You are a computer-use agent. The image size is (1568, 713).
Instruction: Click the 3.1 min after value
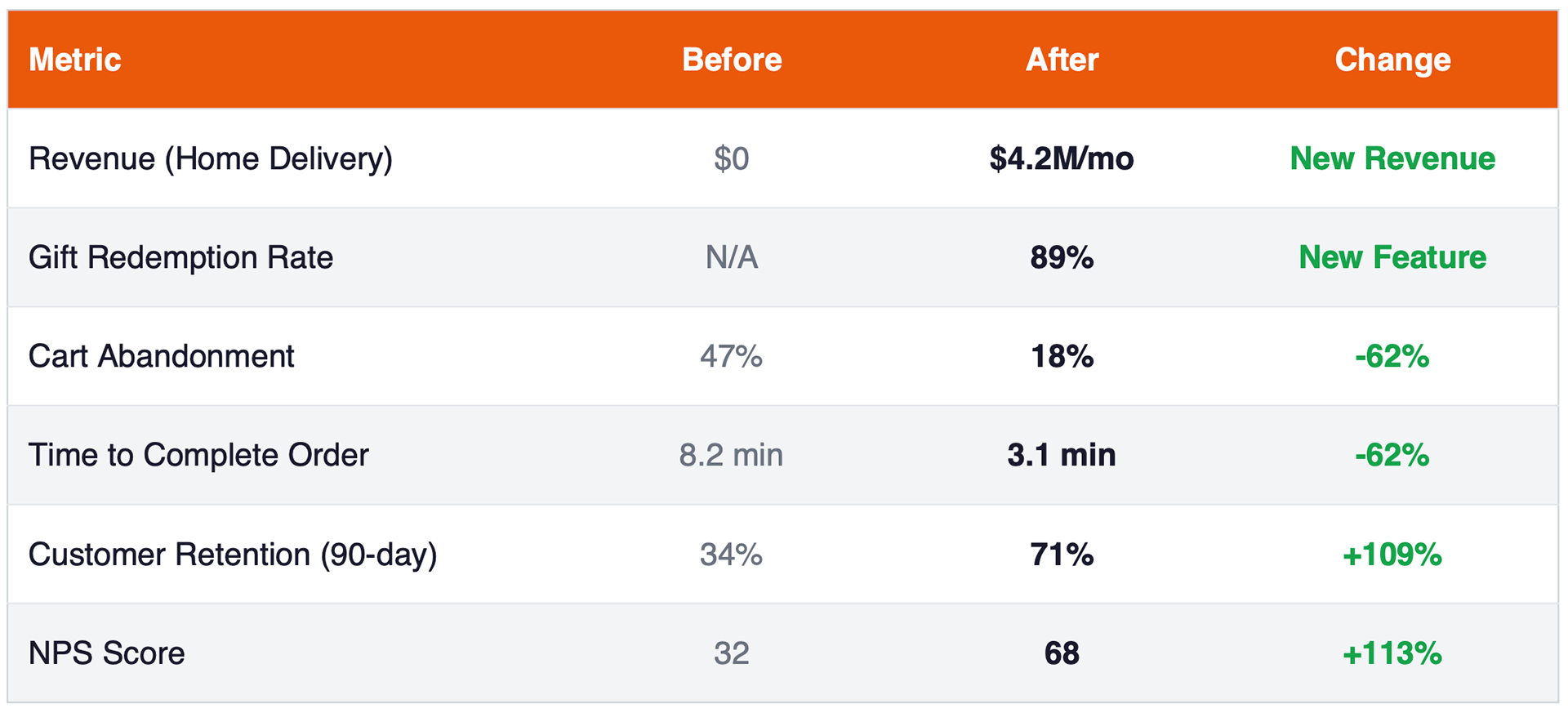[x=1062, y=455]
